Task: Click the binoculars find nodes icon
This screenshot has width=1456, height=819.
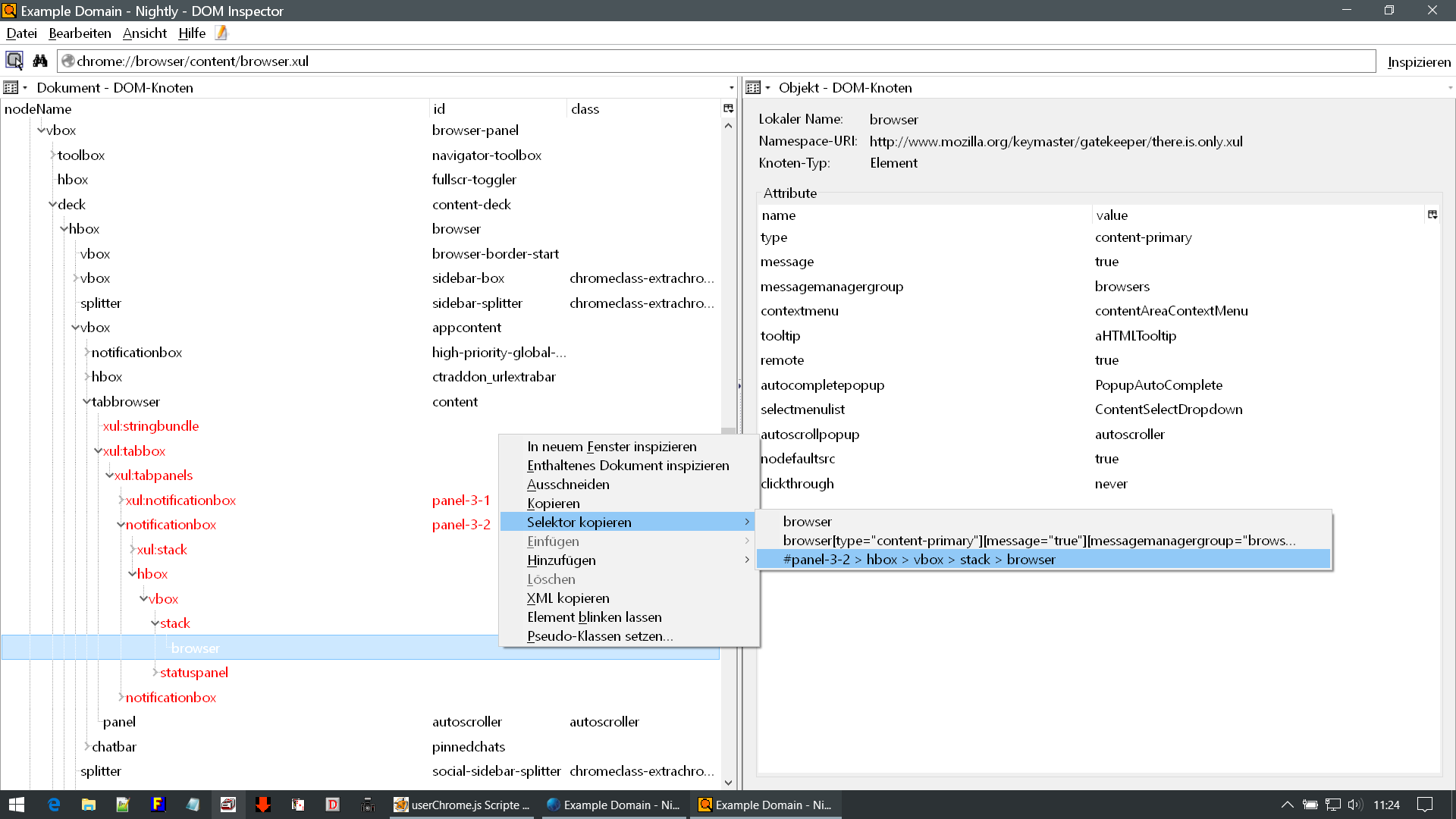Action: [40, 61]
